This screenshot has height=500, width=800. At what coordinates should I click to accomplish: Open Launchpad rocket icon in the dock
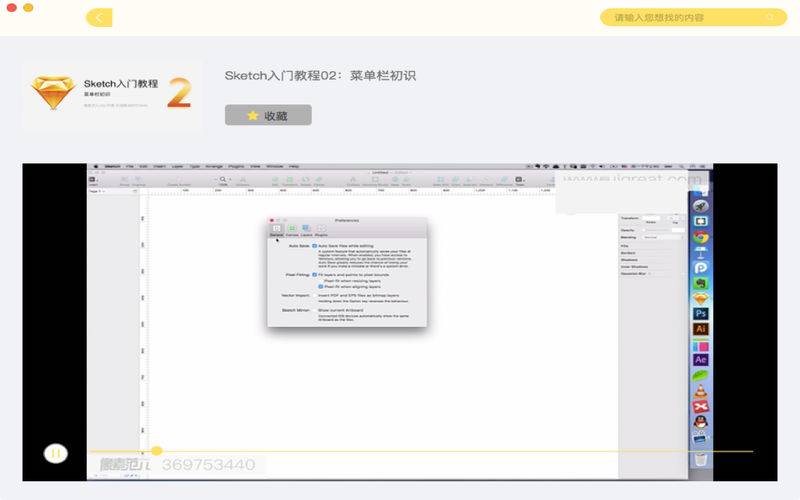[701, 206]
